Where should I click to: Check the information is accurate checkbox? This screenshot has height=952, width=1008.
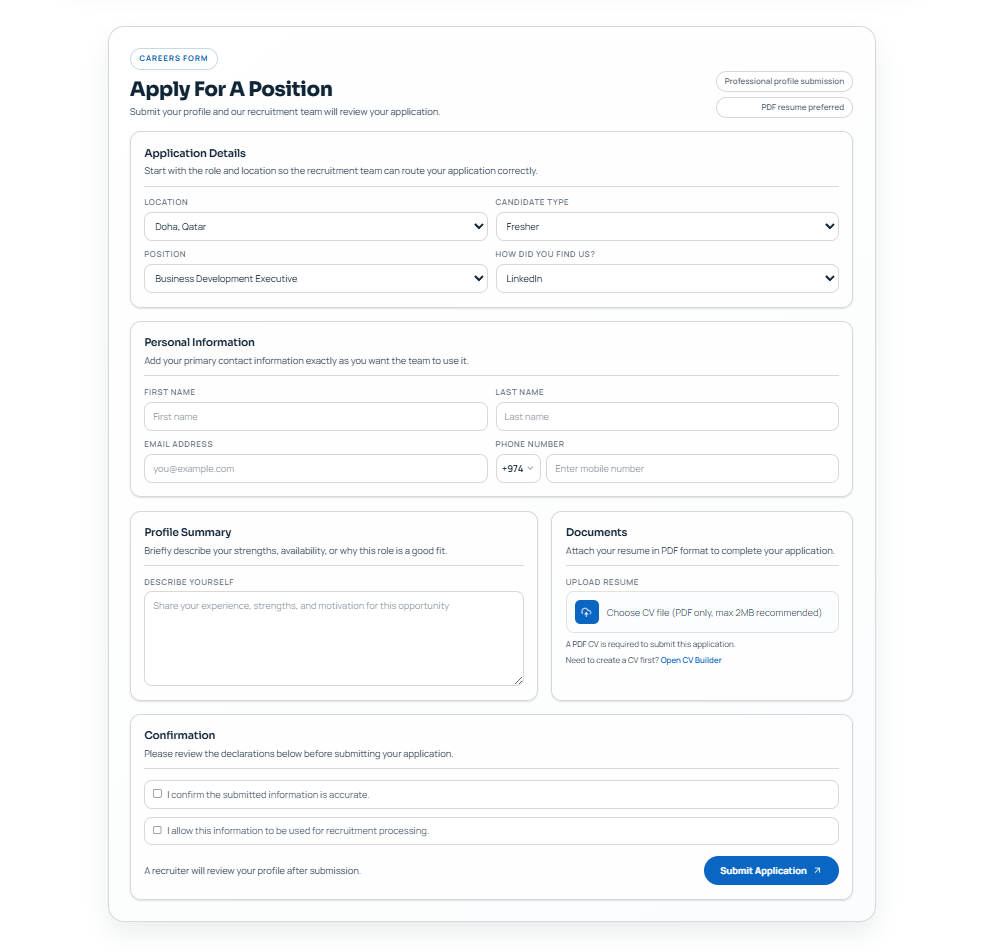(x=158, y=794)
